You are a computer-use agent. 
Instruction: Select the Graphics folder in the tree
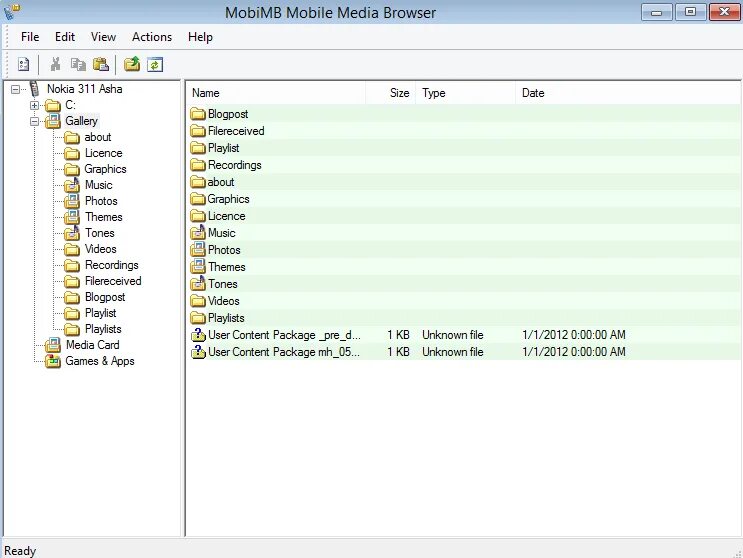pyautogui.click(x=105, y=170)
